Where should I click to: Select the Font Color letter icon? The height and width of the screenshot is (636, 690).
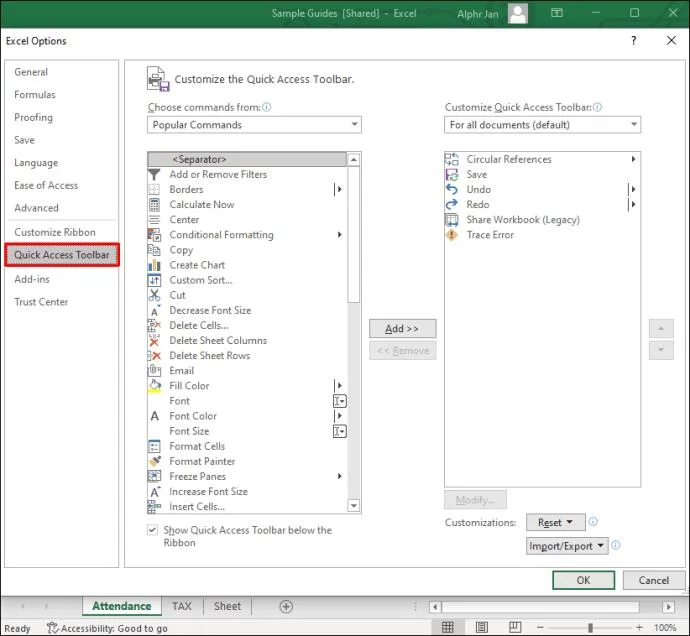pyautogui.click(x=154, y=416)
